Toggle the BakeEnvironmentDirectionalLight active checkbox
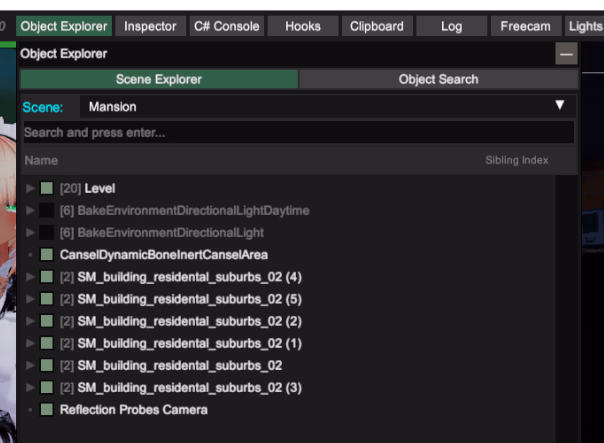This screenshot has width=604, height=443. pos(47,232)
